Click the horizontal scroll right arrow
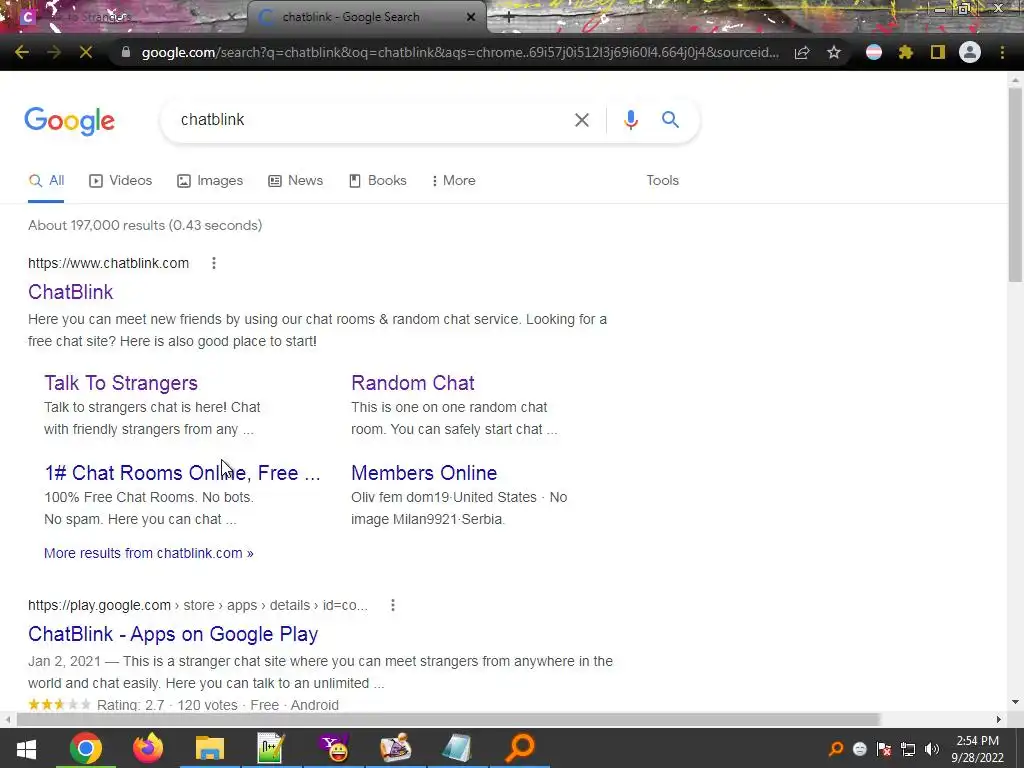 click(x=999, y=719)
